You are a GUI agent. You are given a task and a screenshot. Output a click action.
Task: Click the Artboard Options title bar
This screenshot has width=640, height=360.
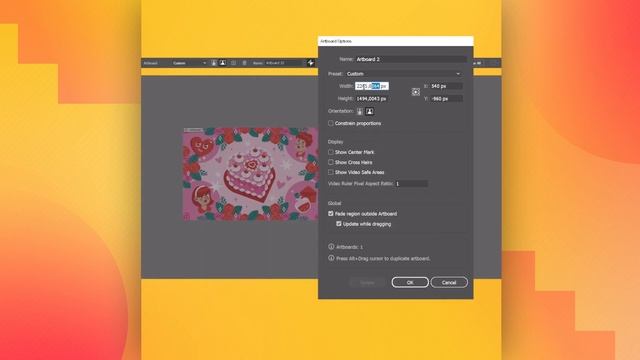tap(396, 41)
